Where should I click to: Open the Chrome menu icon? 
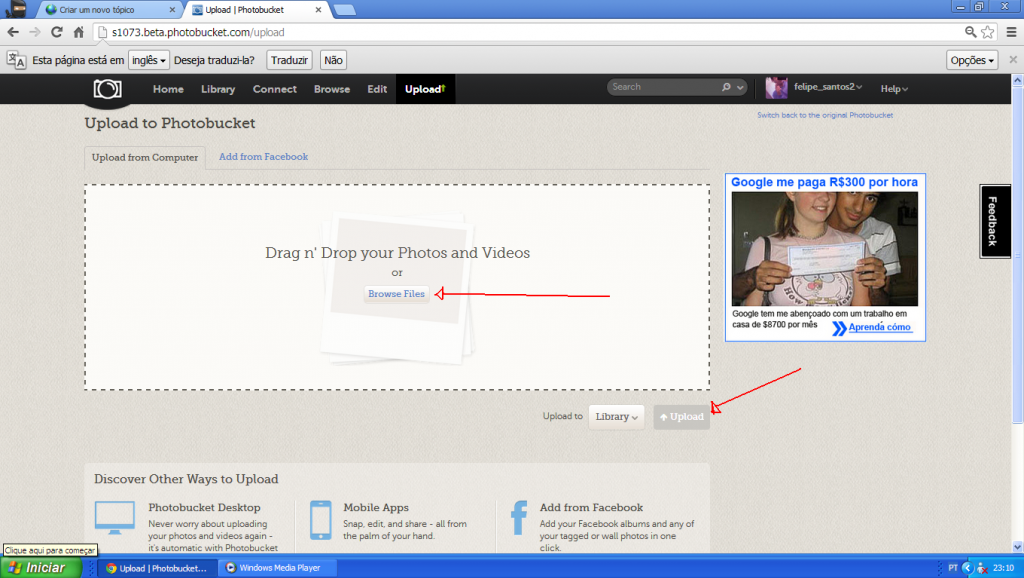[x=1012, y=32]
